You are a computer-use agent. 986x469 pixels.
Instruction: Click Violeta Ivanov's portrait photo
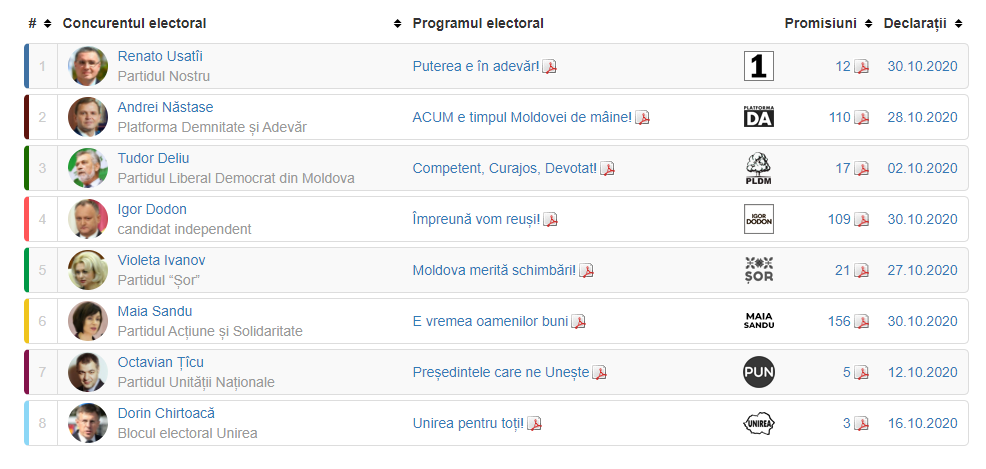88,270
